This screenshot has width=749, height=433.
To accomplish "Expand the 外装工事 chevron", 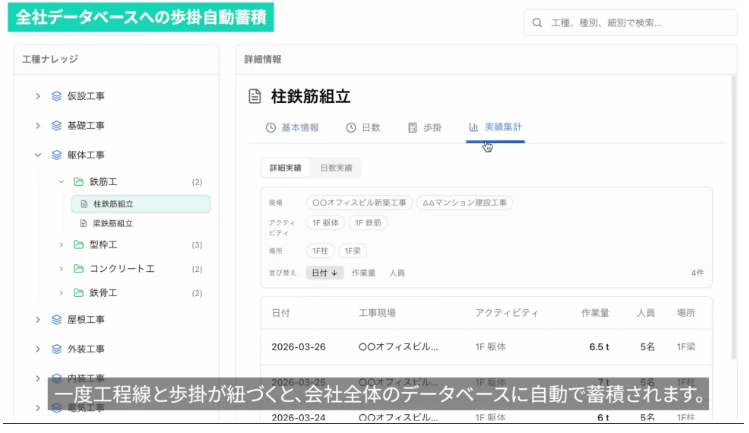I will (38, 349).
